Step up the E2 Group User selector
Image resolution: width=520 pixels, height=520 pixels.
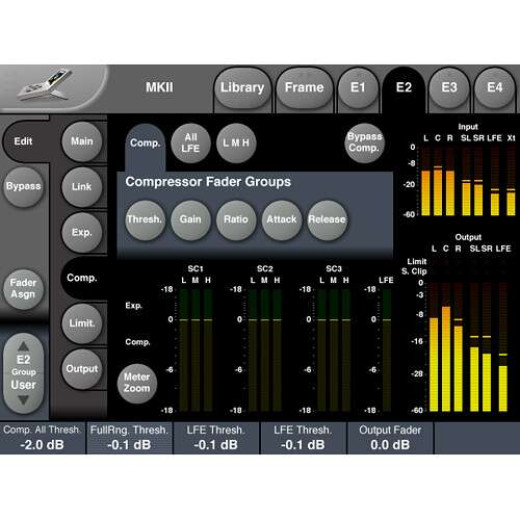(23, 347)
